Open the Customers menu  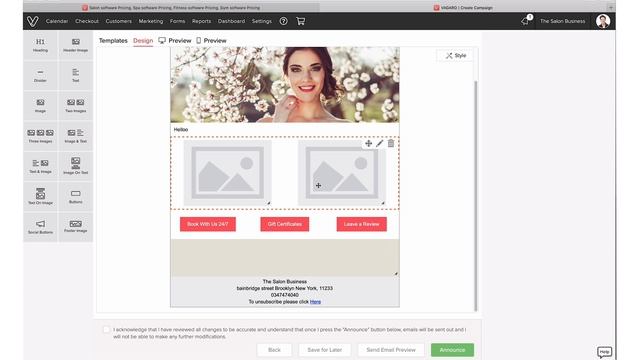pyautogui.click(x=119, y=21)
